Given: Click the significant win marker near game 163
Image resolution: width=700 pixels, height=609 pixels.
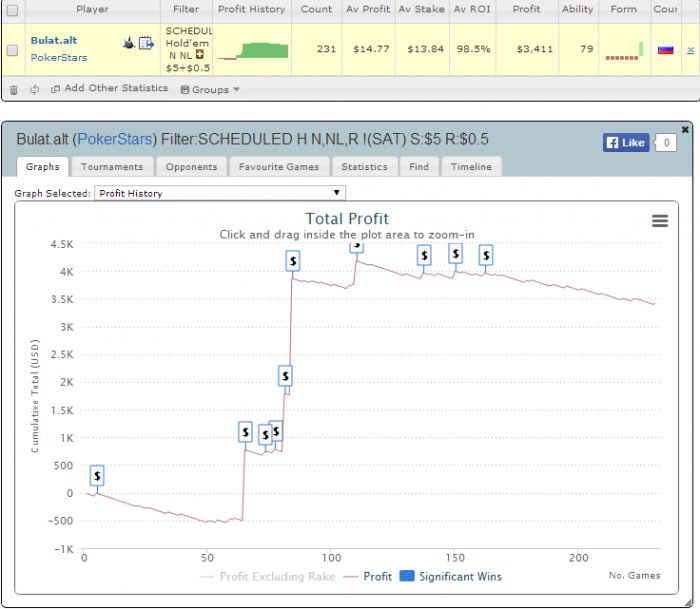Looking at the screenshot, I should [486, 255].
